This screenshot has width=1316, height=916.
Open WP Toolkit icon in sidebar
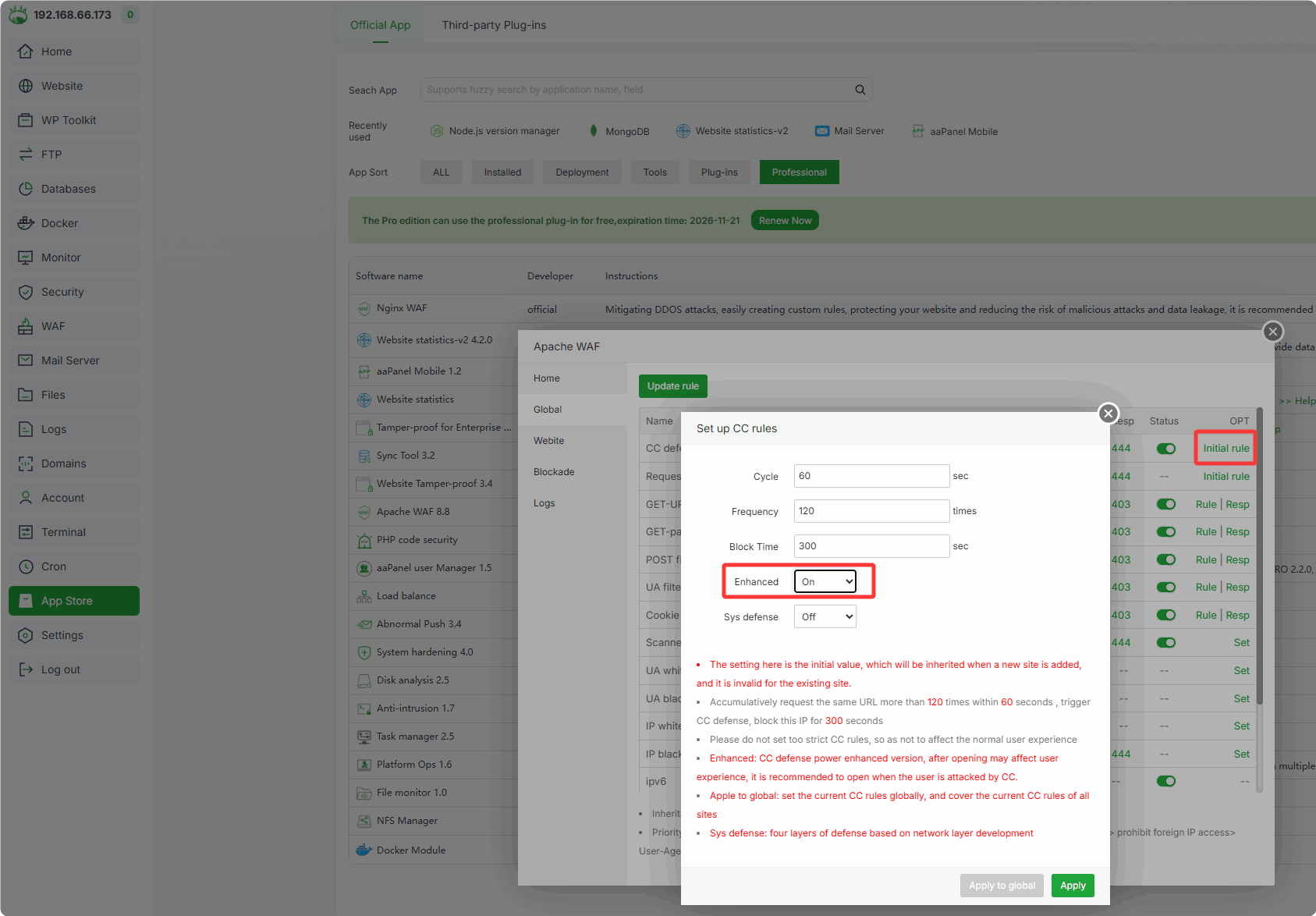tap(26, 120)
